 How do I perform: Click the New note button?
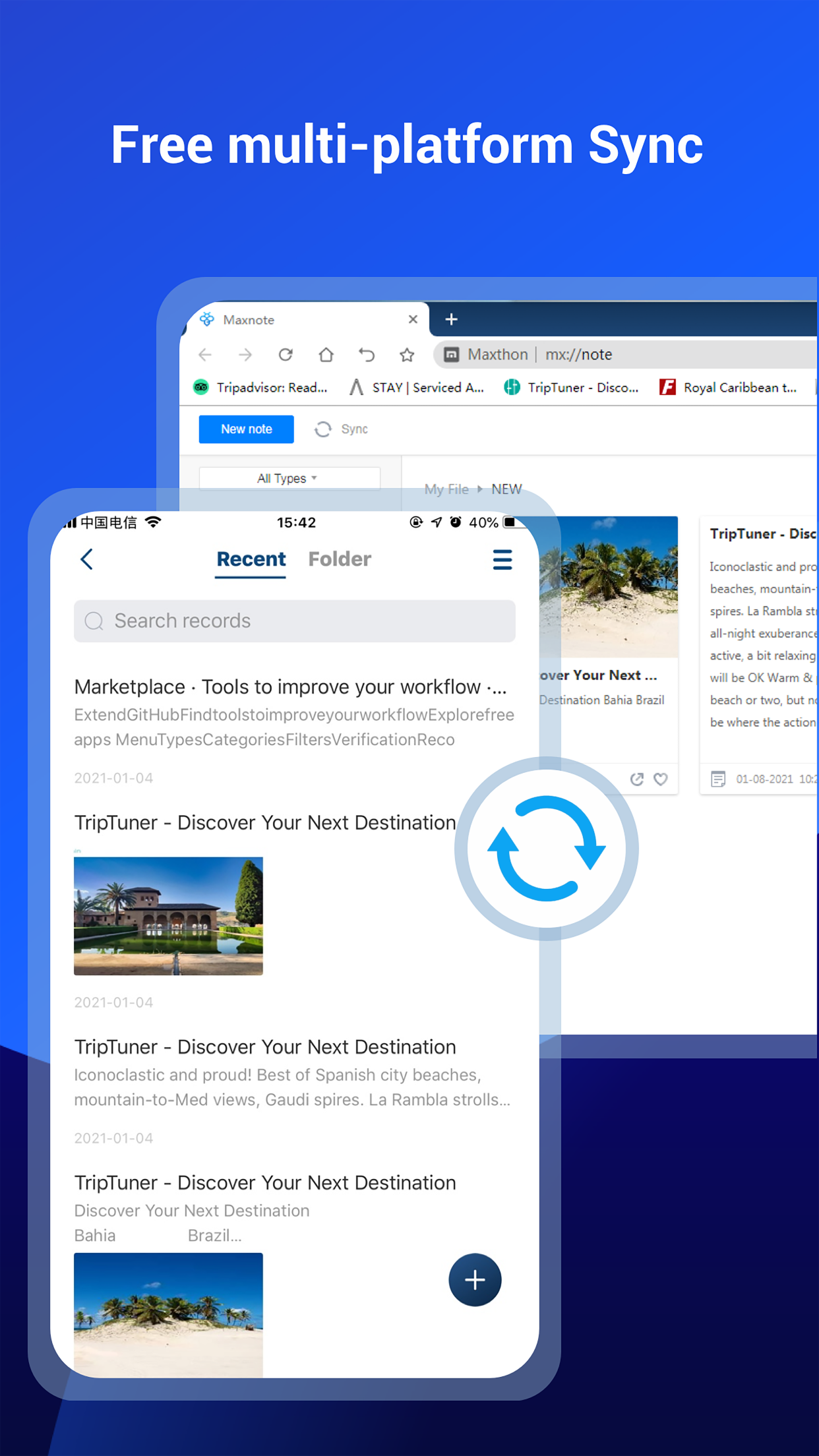point(246,429)
